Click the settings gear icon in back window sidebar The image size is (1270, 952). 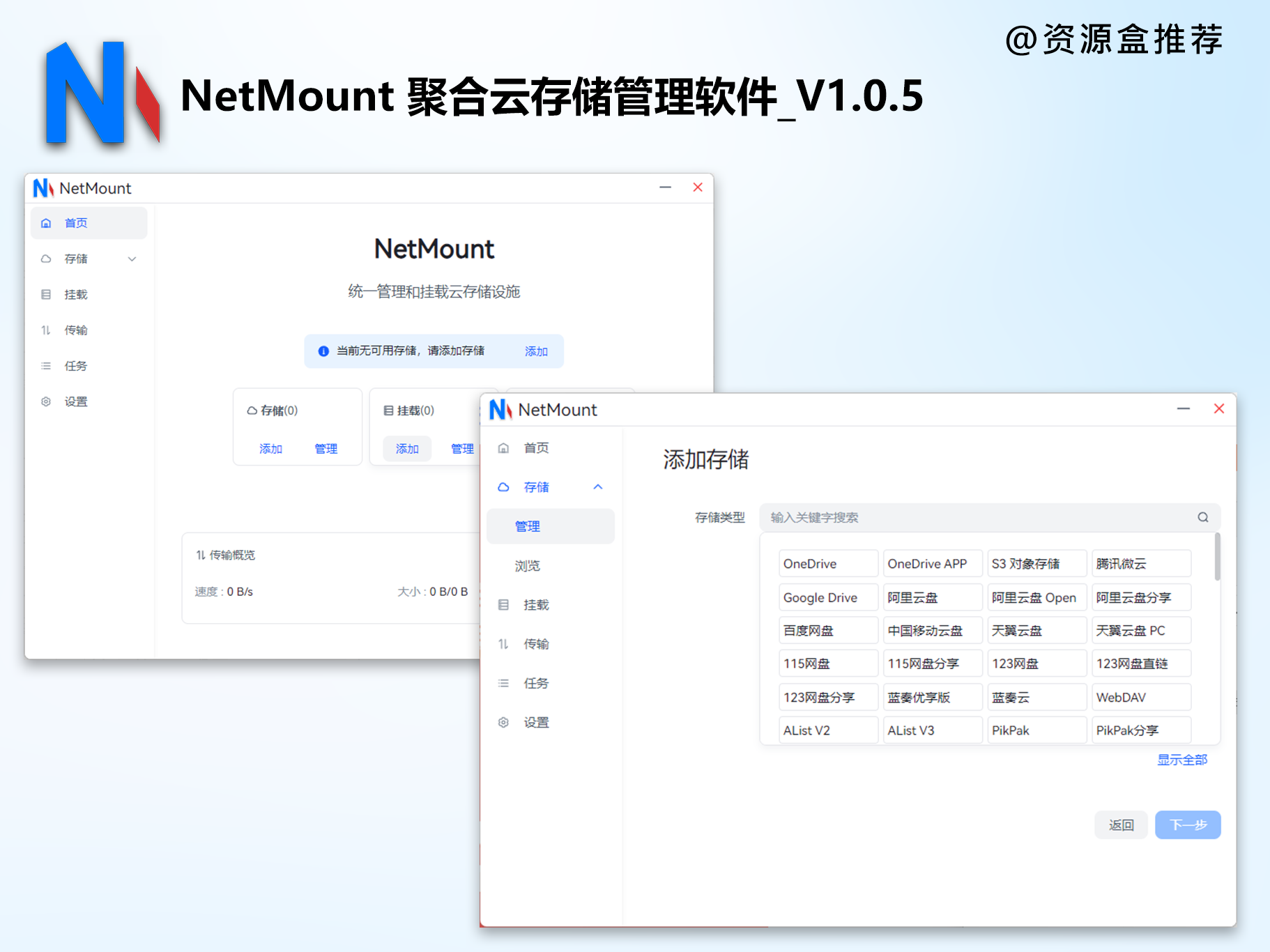point(46,401)
